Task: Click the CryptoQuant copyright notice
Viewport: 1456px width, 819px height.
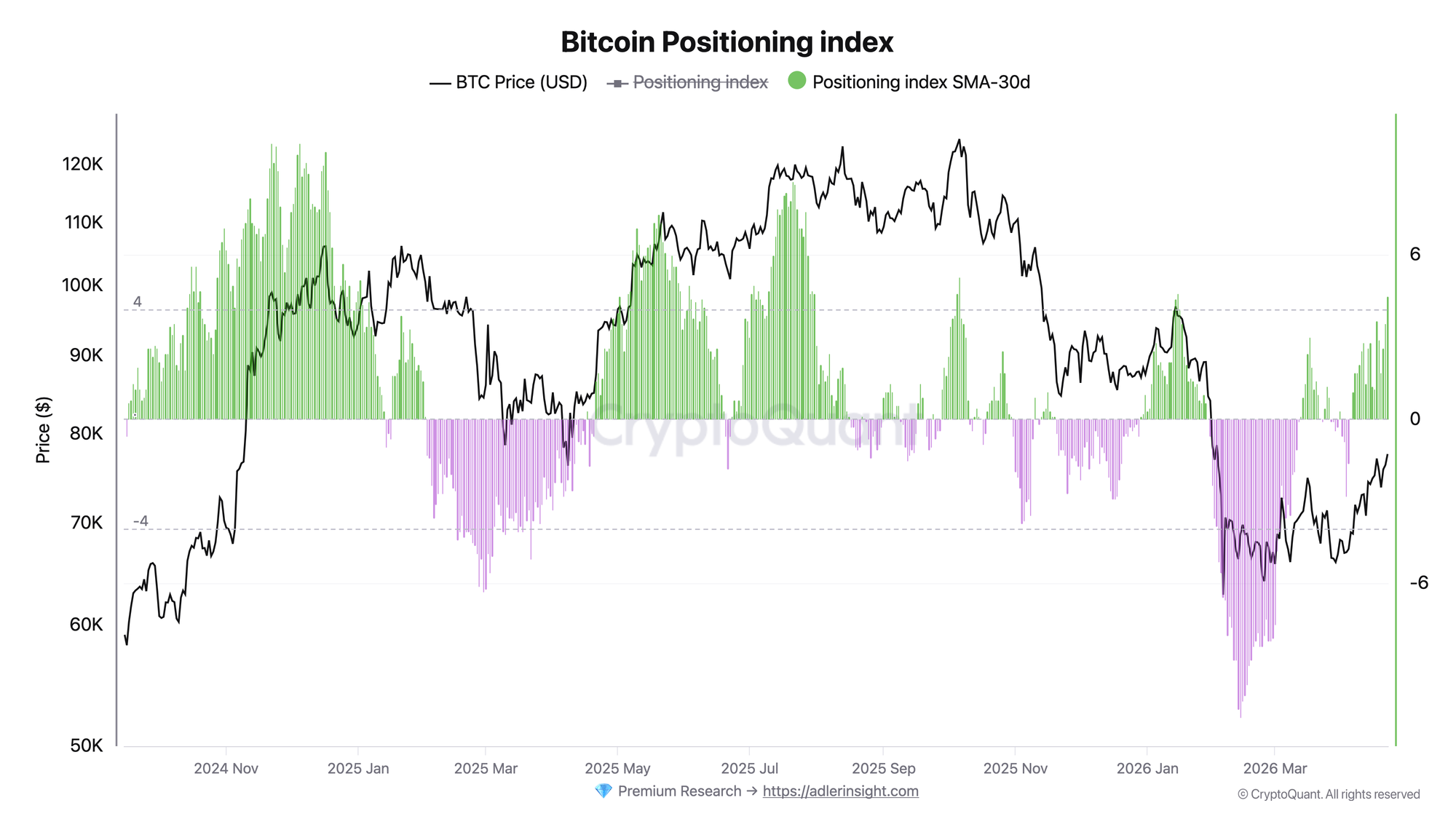Action: coord(1329,794)
